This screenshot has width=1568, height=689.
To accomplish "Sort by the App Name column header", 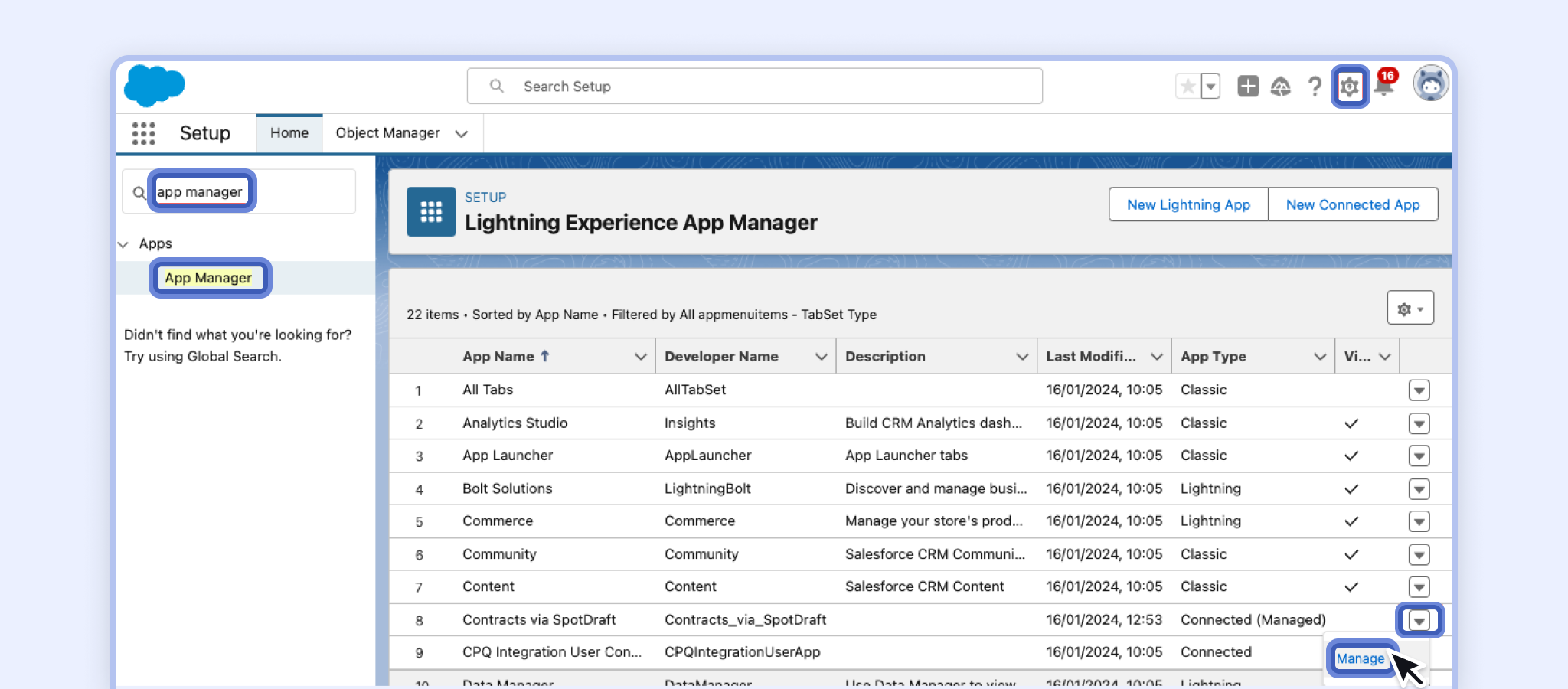I will (x=505, y=356).
